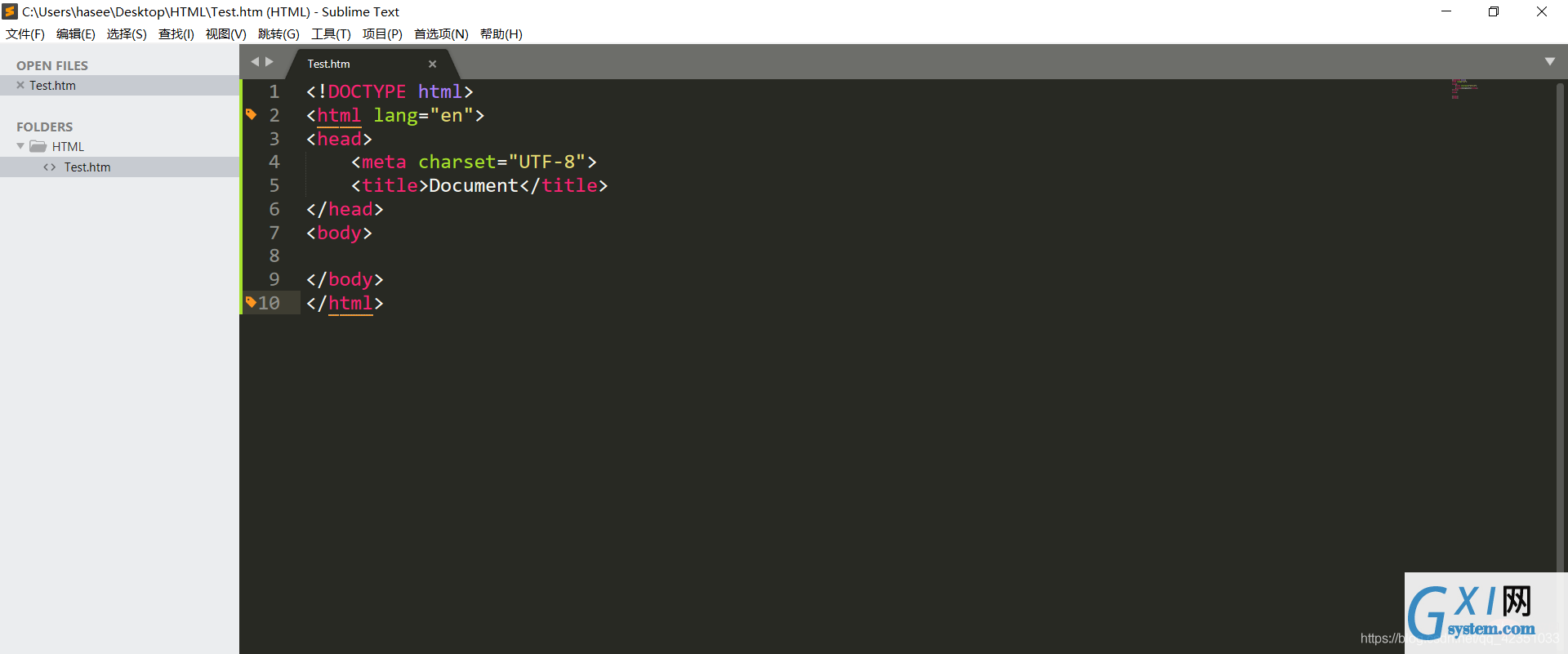Open the 文件(F) menu
1568x654 pixels.
coord(25,33)
